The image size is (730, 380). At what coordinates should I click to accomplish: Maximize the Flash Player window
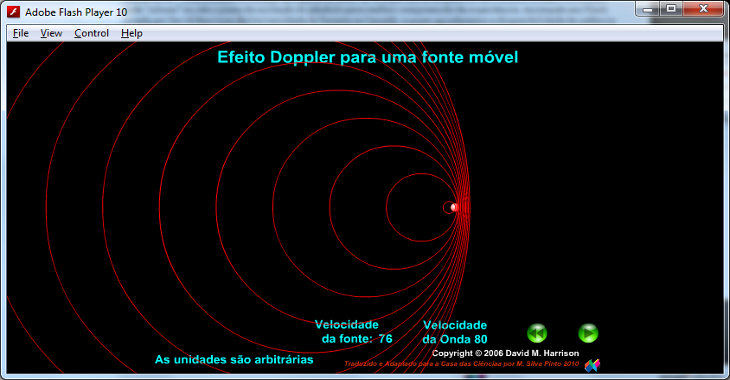pyautogui.click(x=671, y=9)
